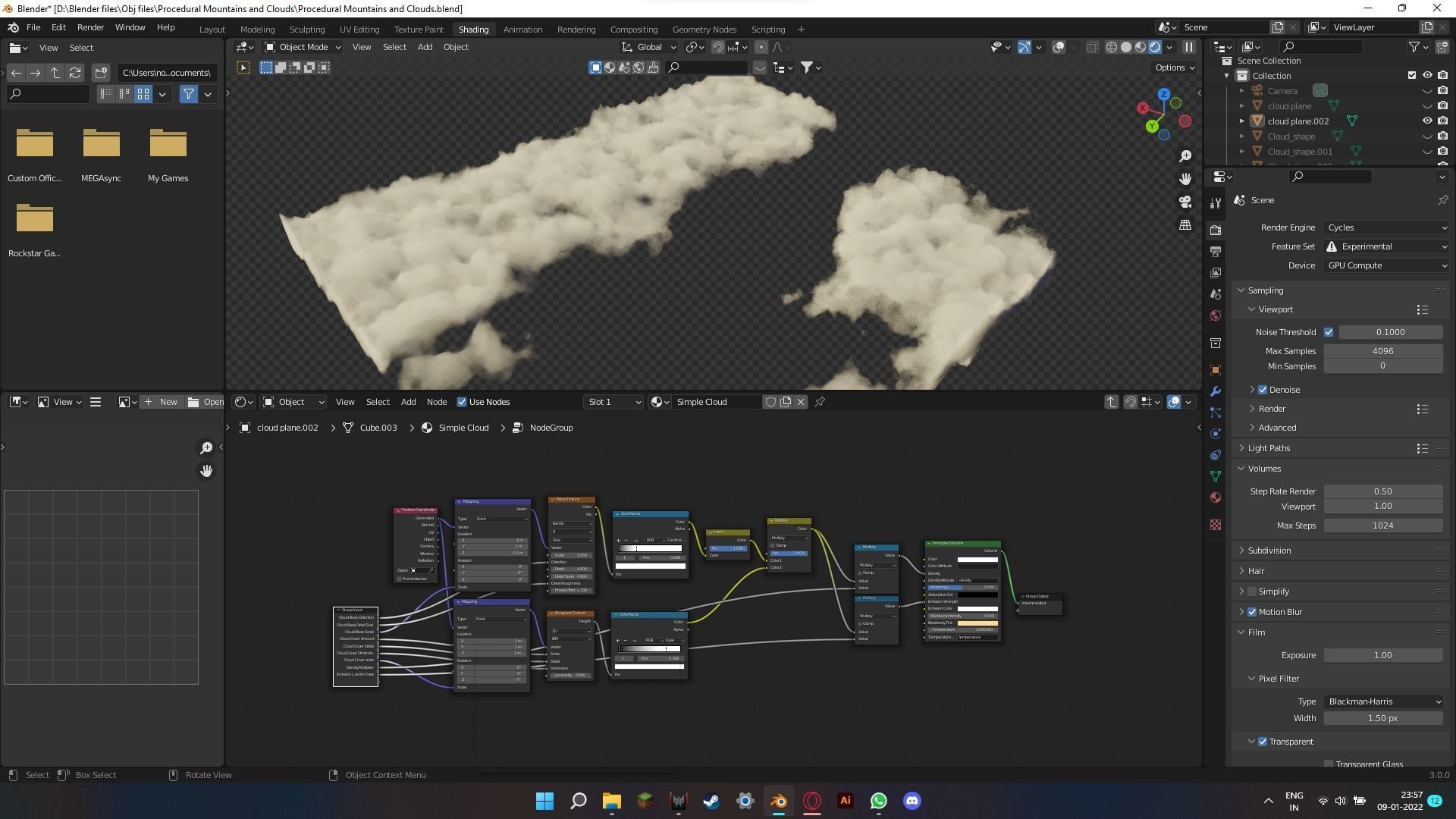
Task: Open the Device GPU Compute dropdown
Action: click(1386, 265)
